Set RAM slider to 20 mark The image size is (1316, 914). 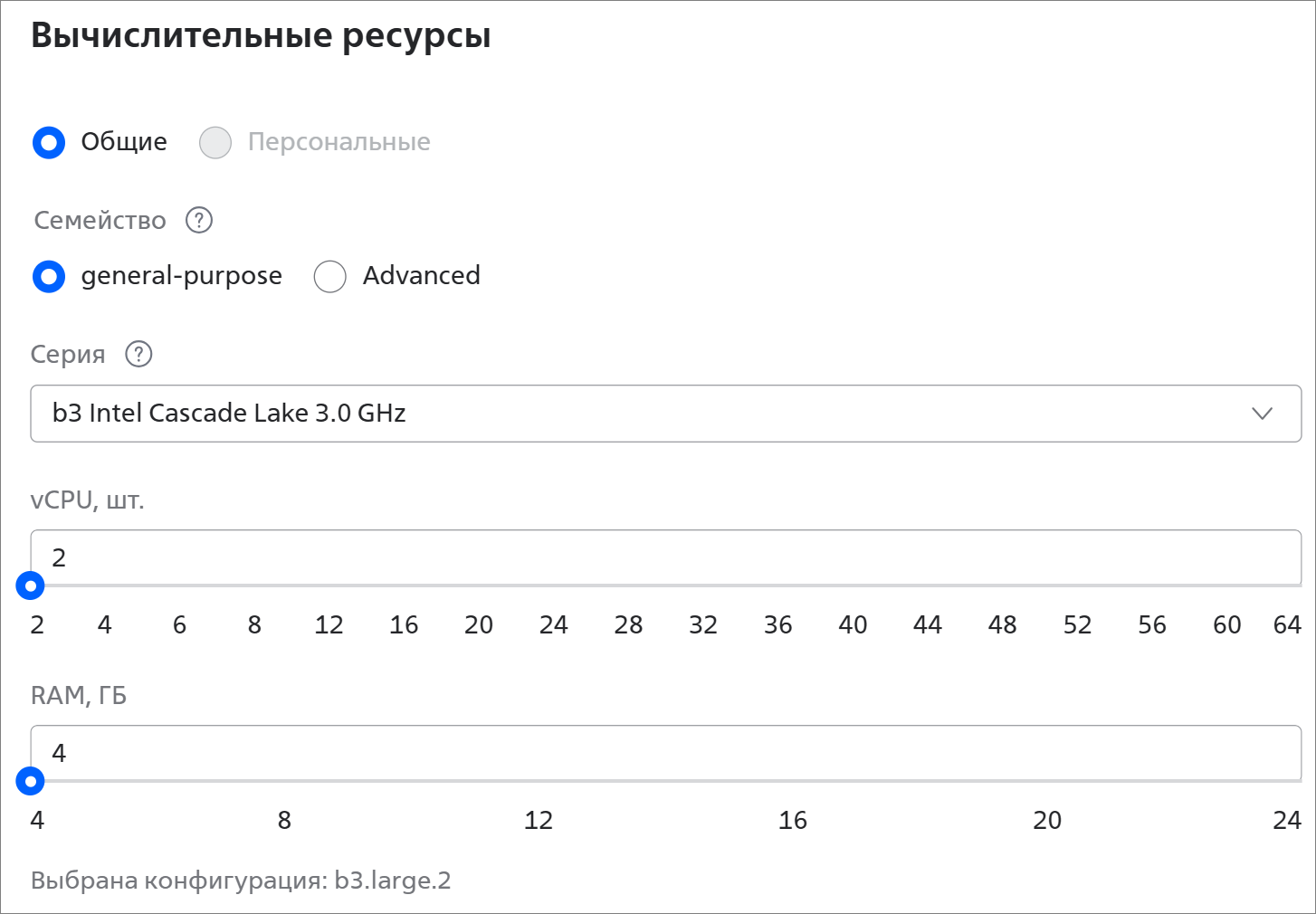[1047, 820]
